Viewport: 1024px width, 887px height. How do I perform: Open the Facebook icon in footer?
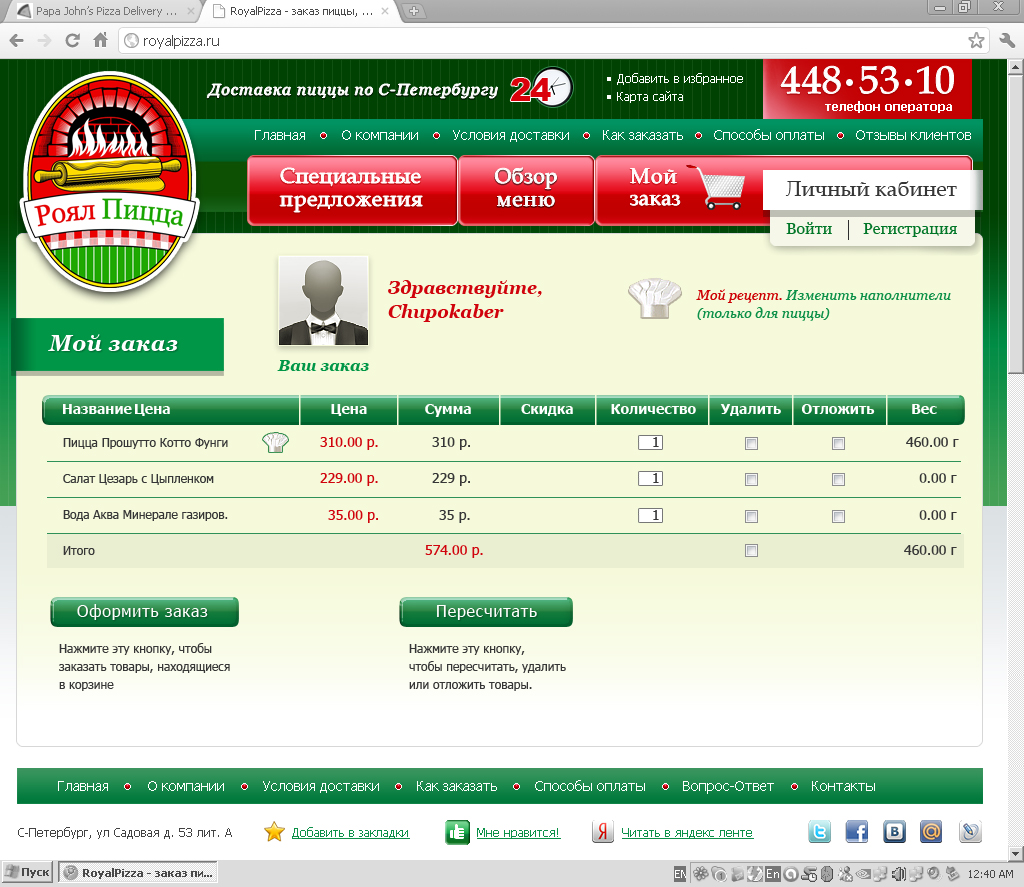pos(857,831)
